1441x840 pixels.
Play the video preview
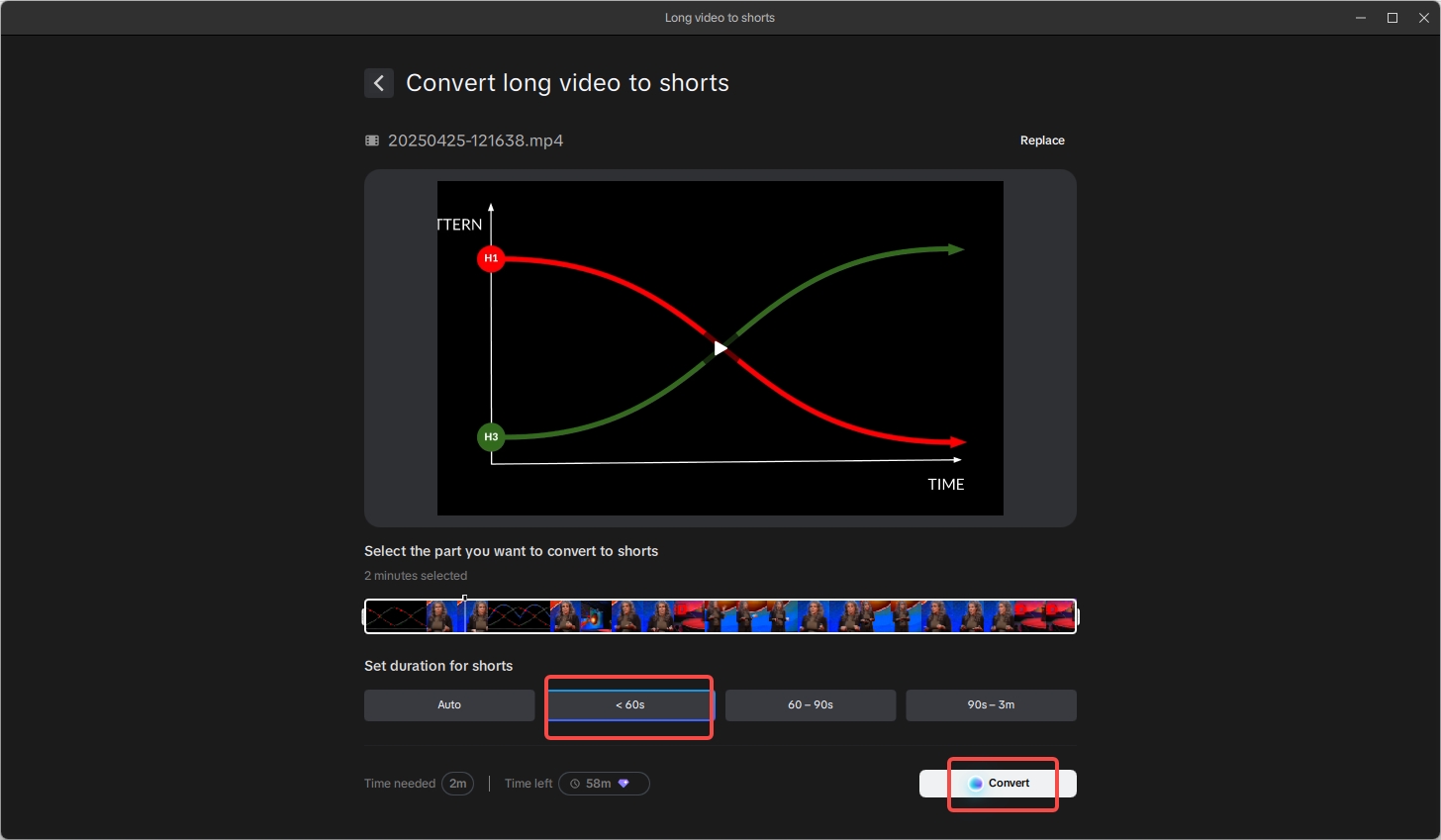pos(720,348)
